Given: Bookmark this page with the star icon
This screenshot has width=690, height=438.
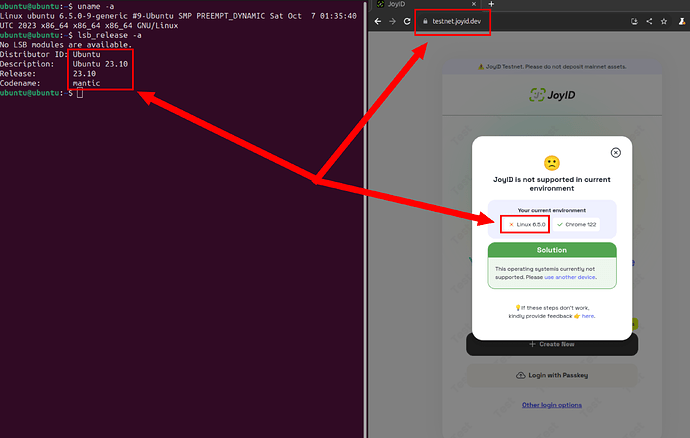Looking at the screenshot, I should coord(664,21).
